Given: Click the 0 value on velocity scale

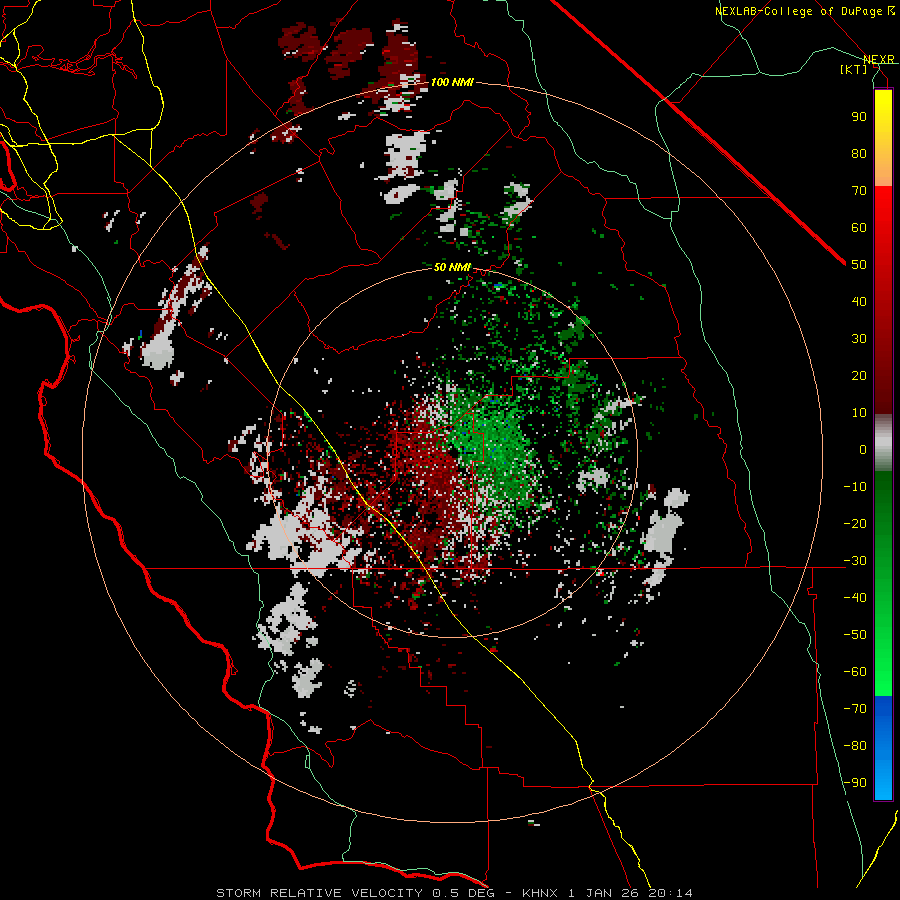Looking at the screenshot, I should click(x=863, y=449).
